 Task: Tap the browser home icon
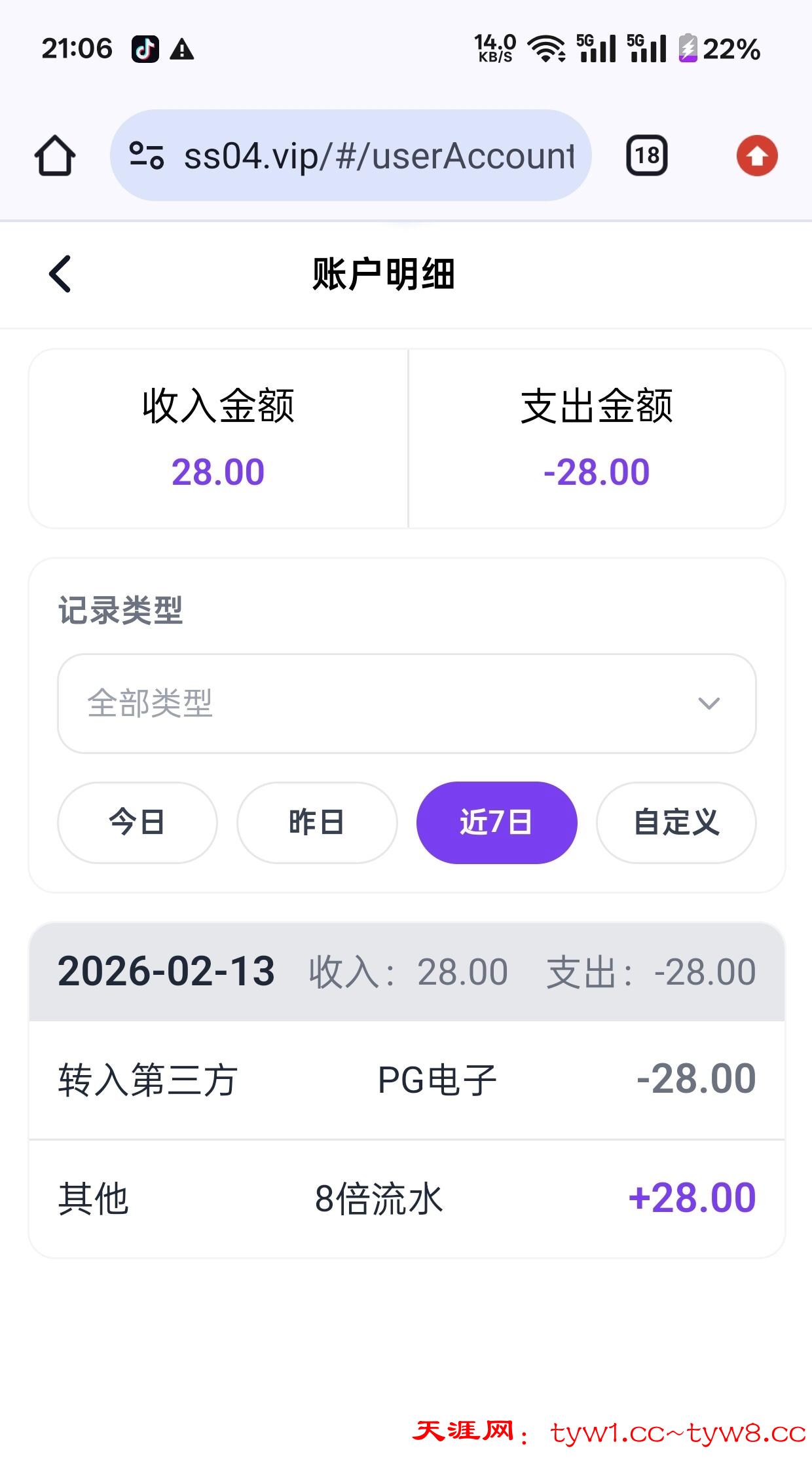[x=55, y=156]
